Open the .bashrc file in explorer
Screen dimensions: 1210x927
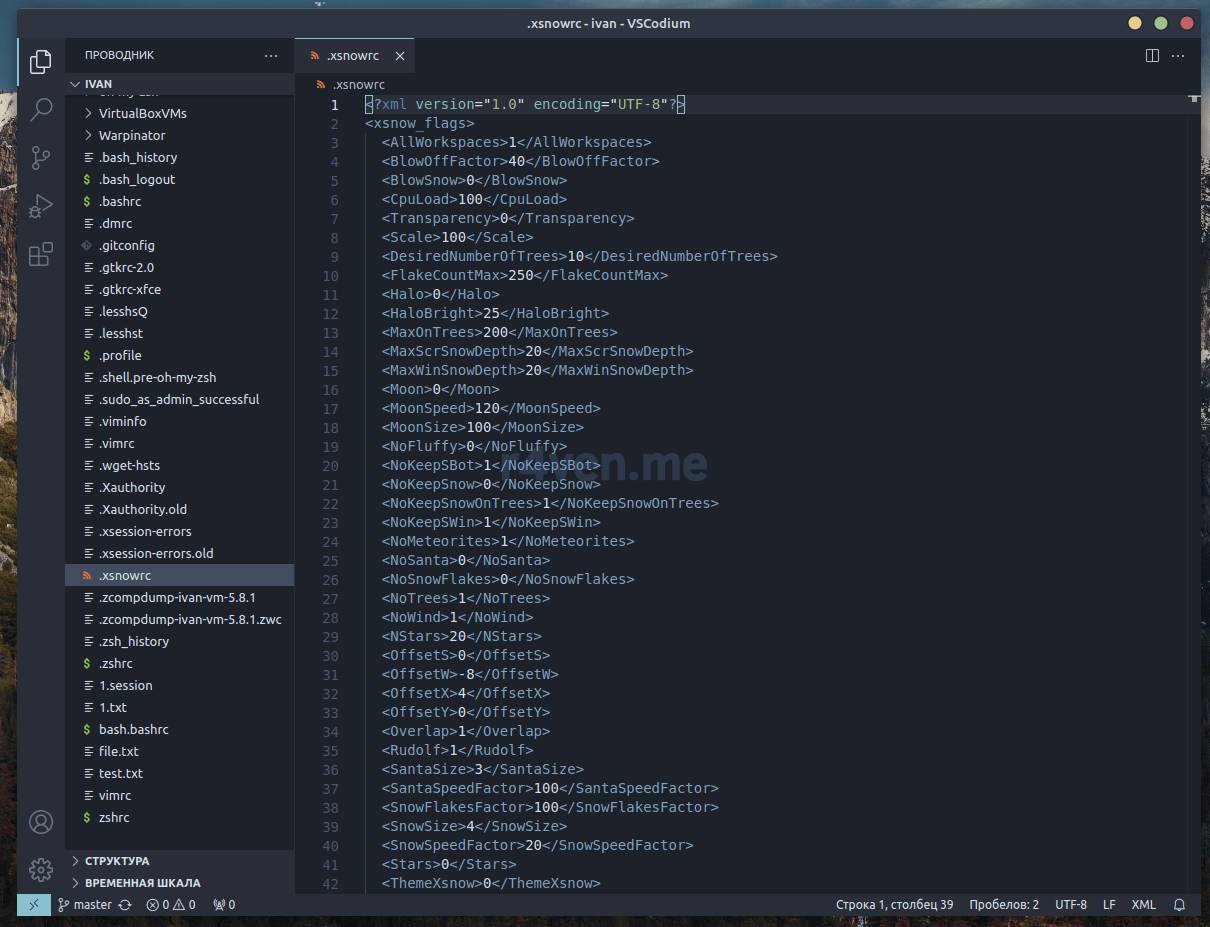point(120,201)
